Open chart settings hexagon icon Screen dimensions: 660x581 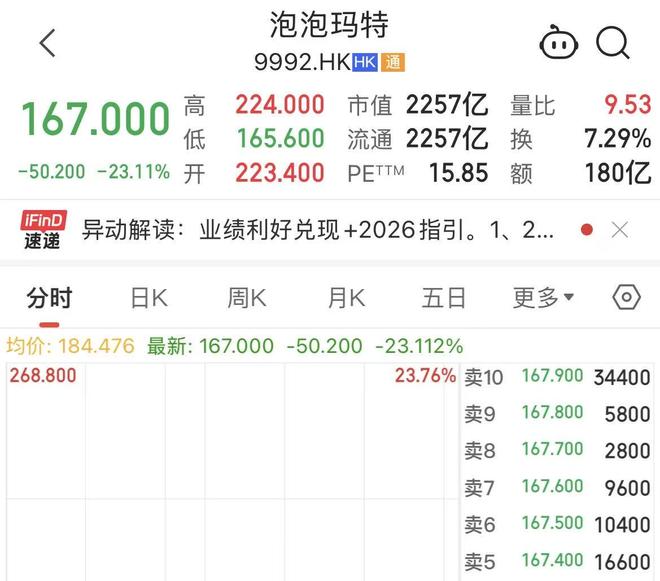point(626,297)
